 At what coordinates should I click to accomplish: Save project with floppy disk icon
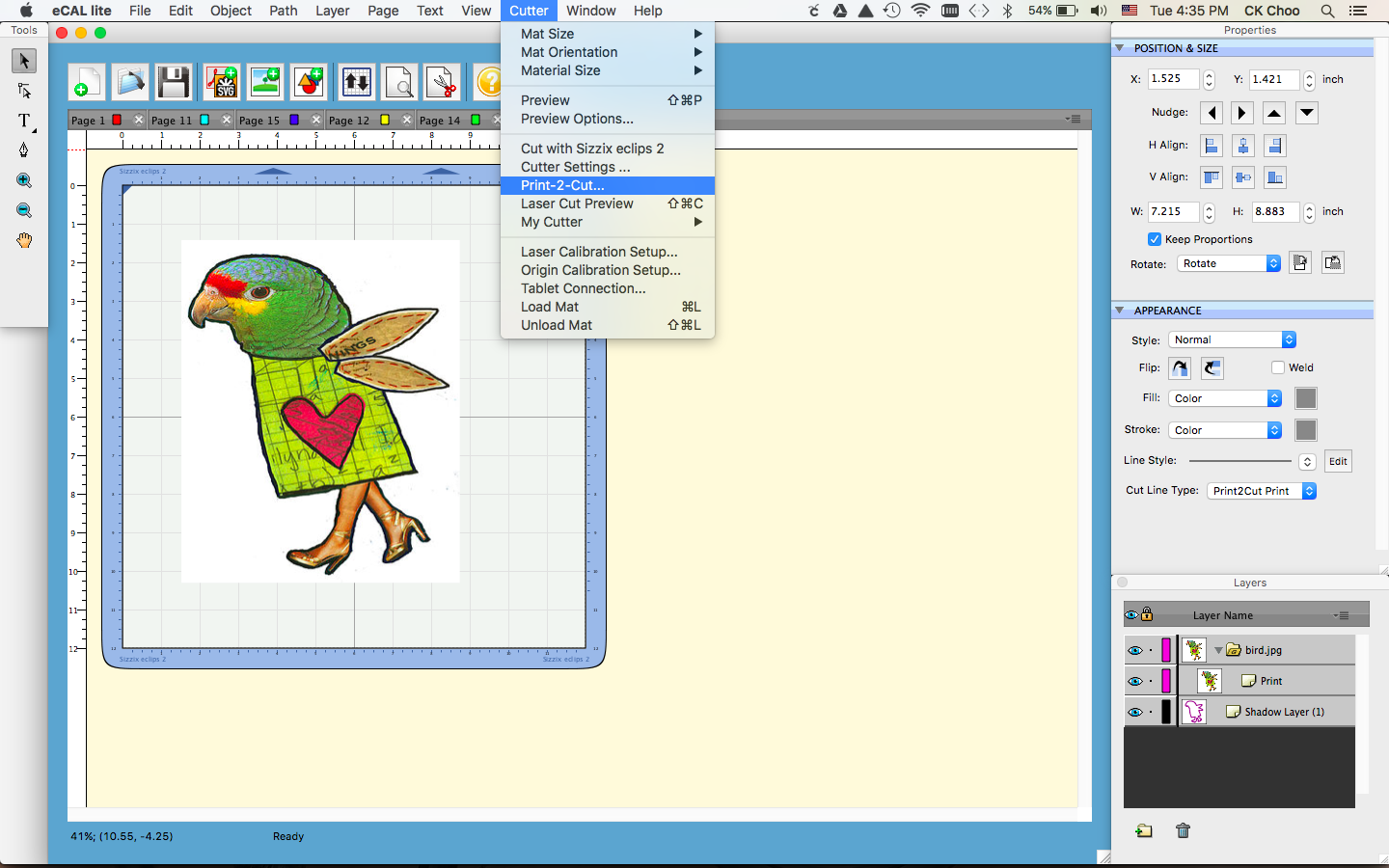click(x=174, y=82)
